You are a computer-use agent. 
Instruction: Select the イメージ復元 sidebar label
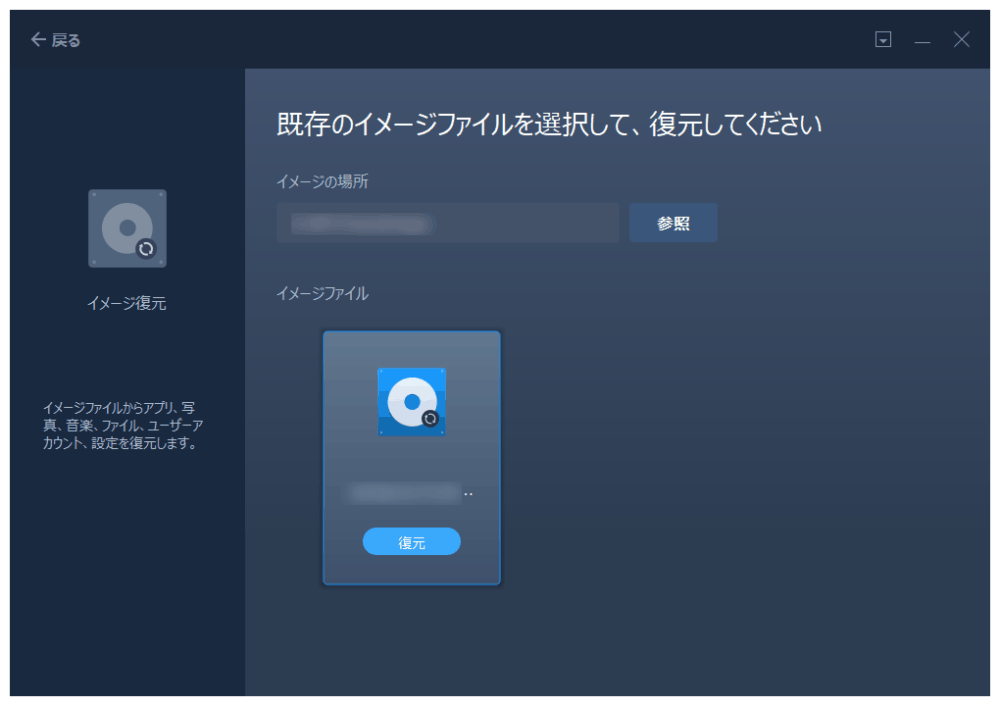[127, 304]
